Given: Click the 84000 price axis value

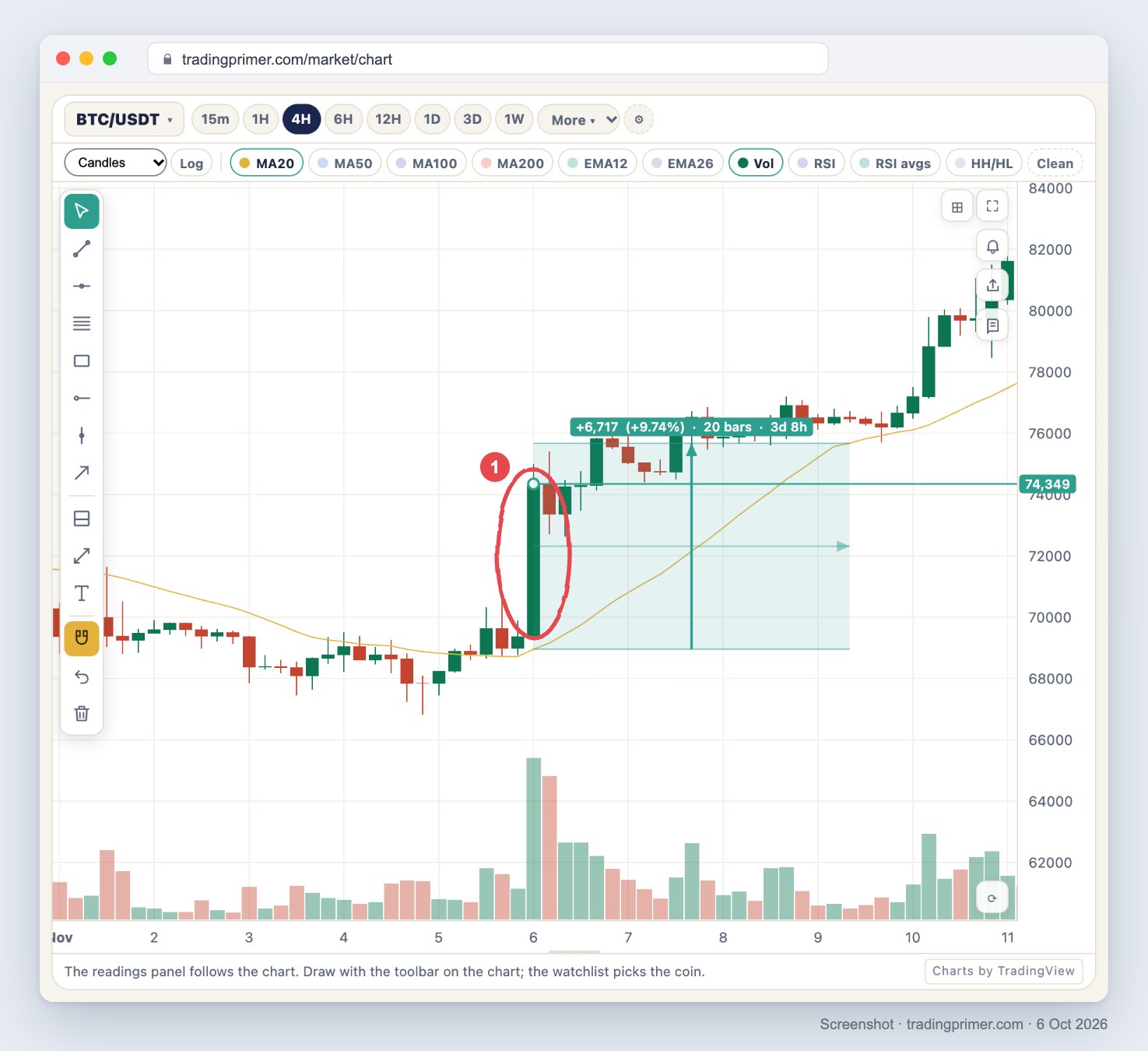Looking at the screenshot, I should (1050, 188).
